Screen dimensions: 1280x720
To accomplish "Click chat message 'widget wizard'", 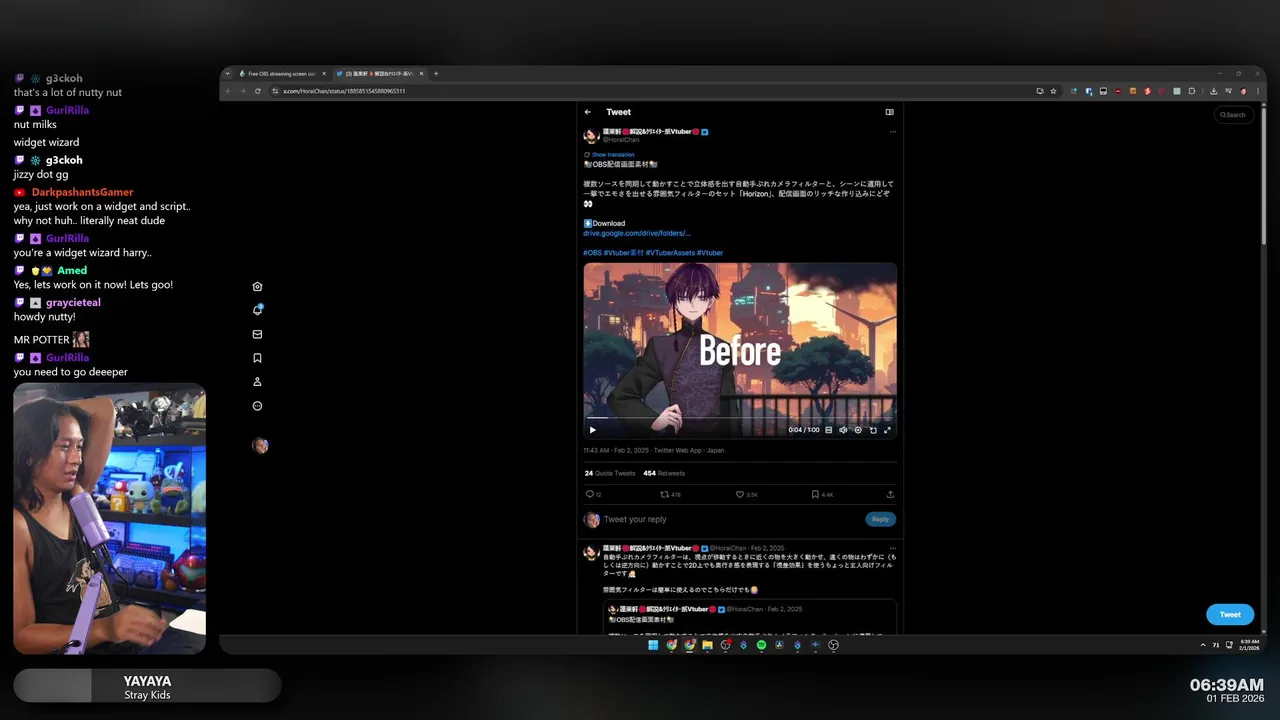I will point(46,142).
